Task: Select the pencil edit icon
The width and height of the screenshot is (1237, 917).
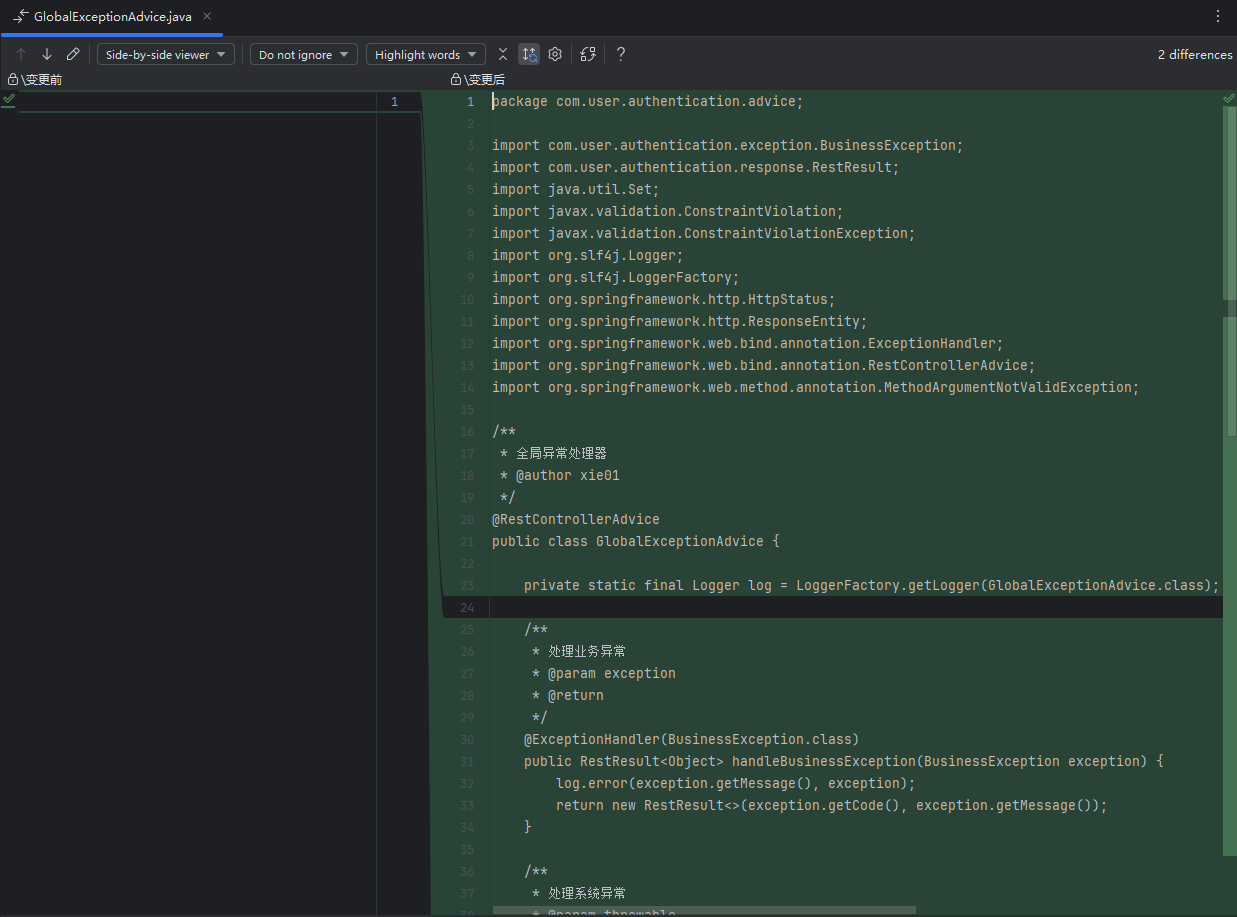Action: point(72,54)
